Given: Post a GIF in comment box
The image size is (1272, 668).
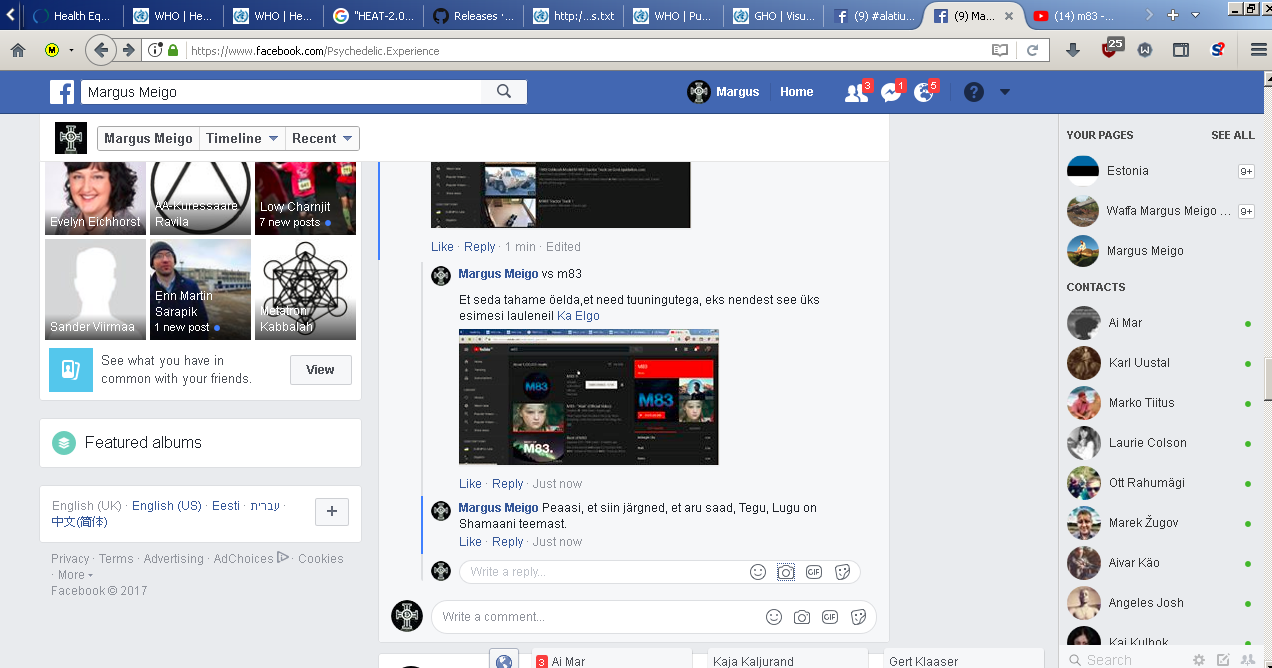Looking at the screenshot, I should 830,617.
